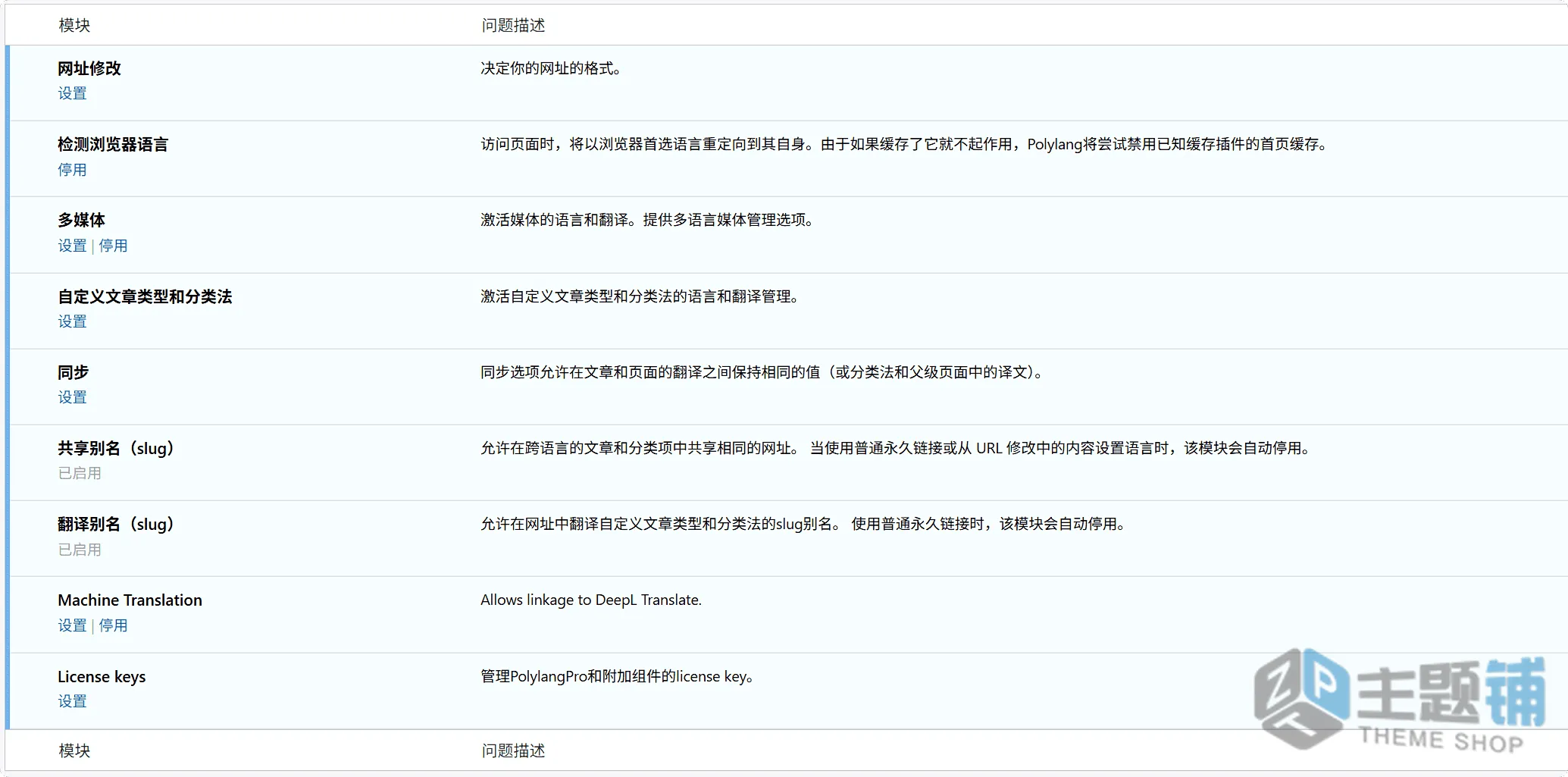The image size is (1568, 777).
Task: Select the 检测浏览器语言 module title
Action: click(113, 144)
